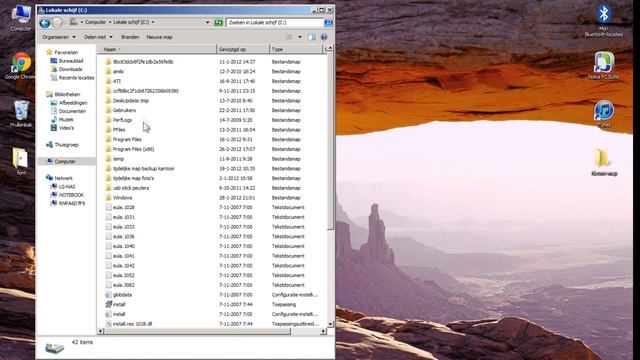Select the temp folder name
The height and width of the screenshot is (360, 640).
118,159
